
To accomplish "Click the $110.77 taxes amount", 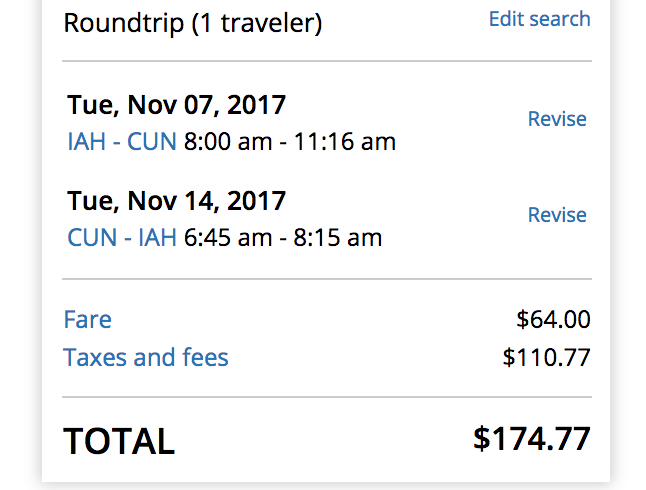I will pos(546,357).
